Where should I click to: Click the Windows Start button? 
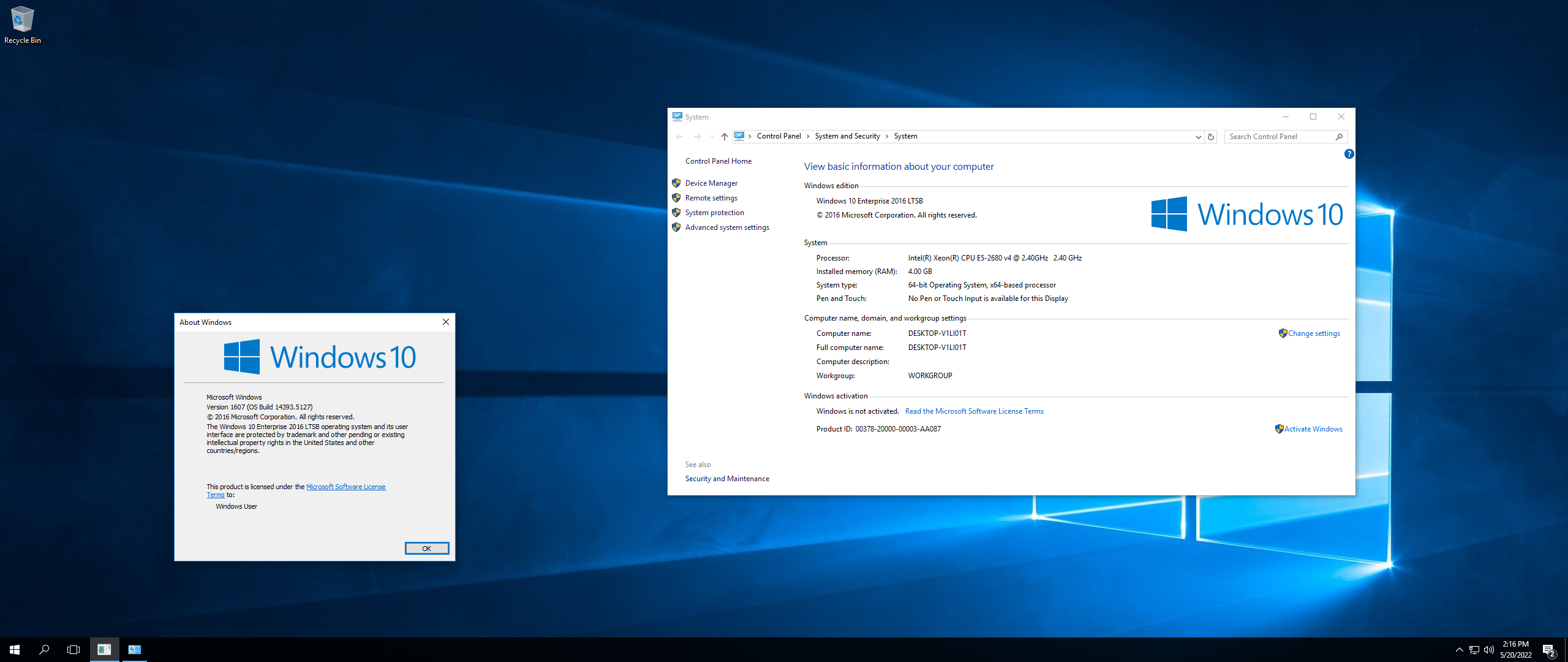[15, 650]
